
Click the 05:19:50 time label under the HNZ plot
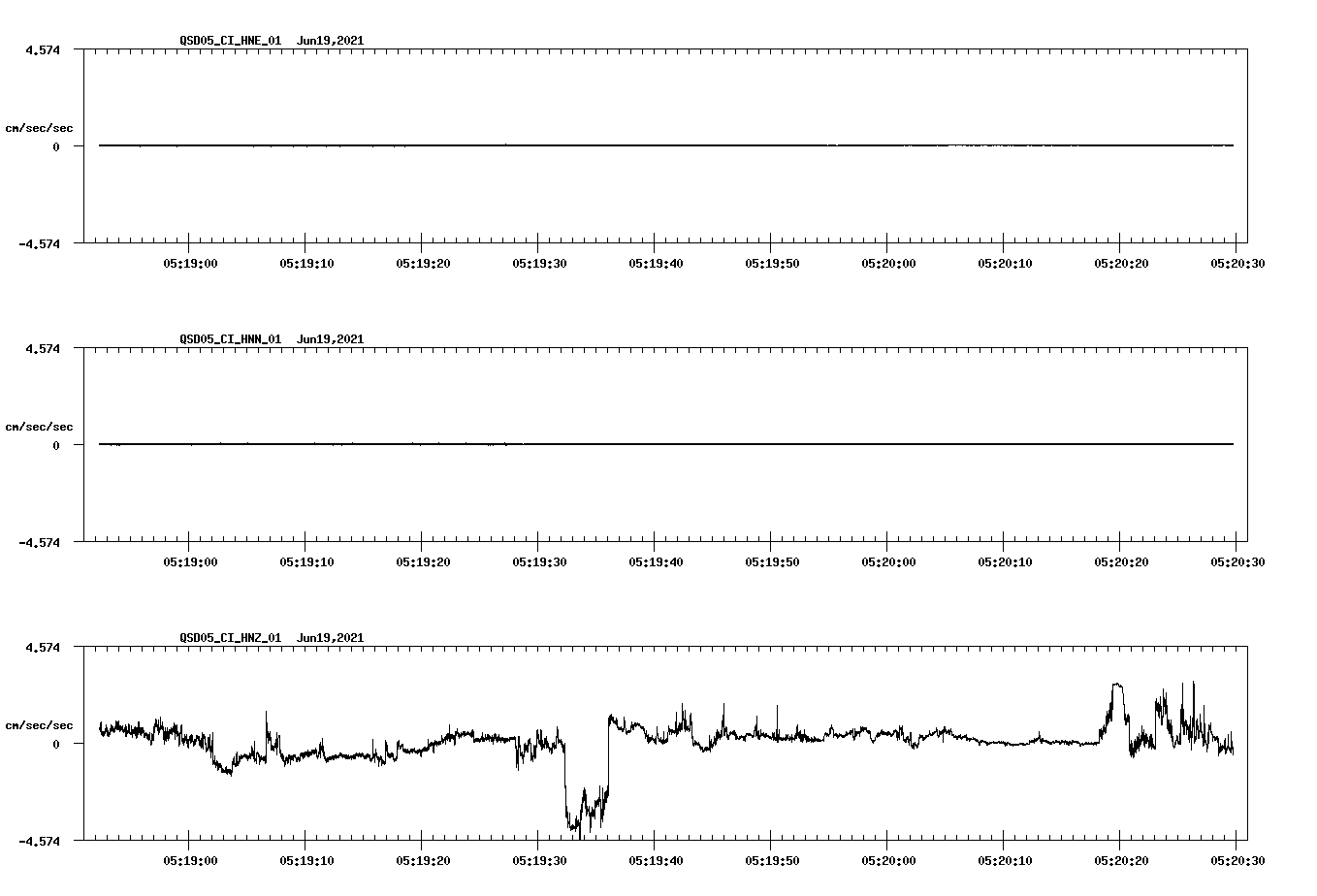coord(772,861)
